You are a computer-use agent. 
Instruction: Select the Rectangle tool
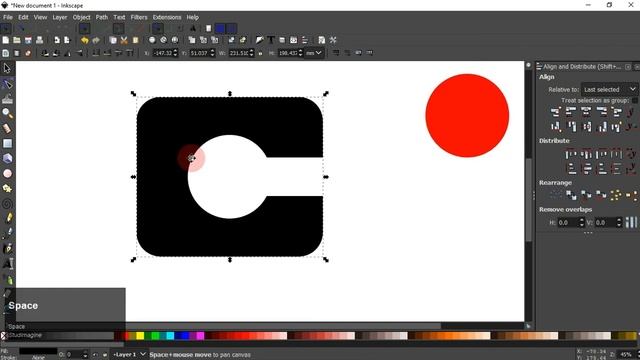[x=7, y=143]
